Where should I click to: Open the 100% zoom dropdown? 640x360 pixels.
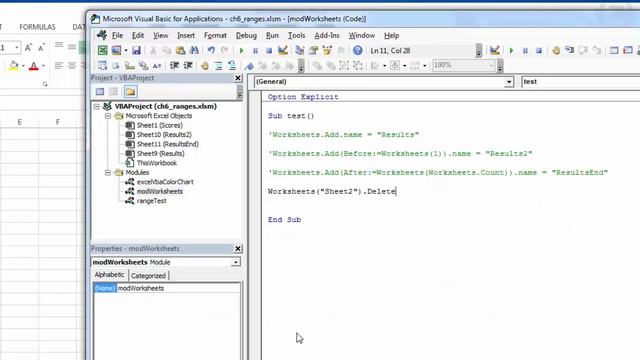pyautogui.click(x=491, y=65)
